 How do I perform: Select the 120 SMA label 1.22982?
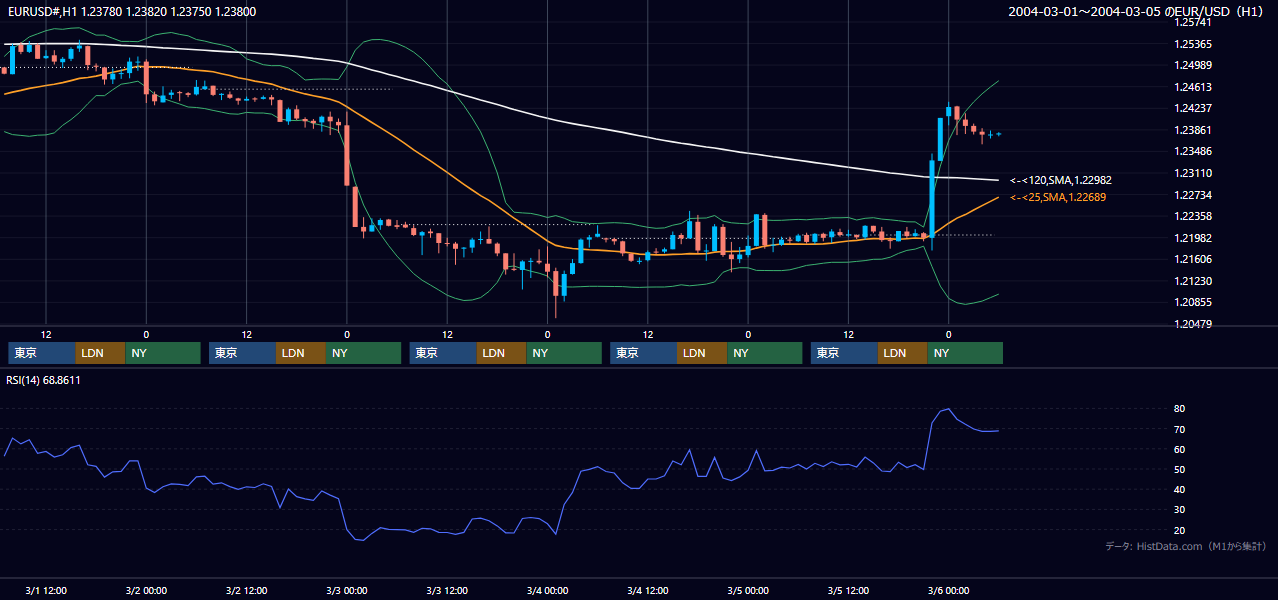pyautogui.click(x=1061, y=180)
